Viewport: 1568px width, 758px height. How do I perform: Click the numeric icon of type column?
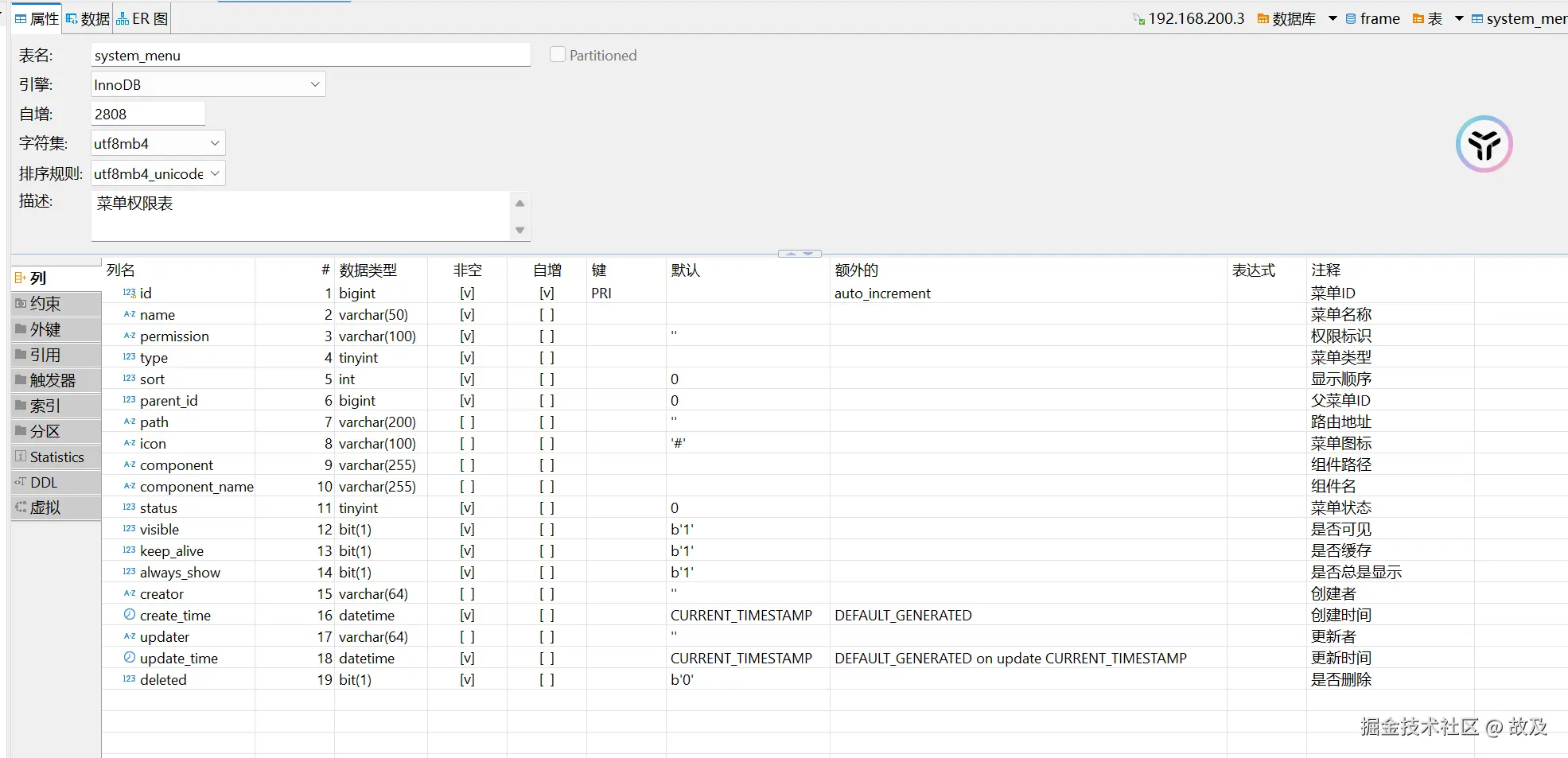pyautogui.click(x=129, y=357)
